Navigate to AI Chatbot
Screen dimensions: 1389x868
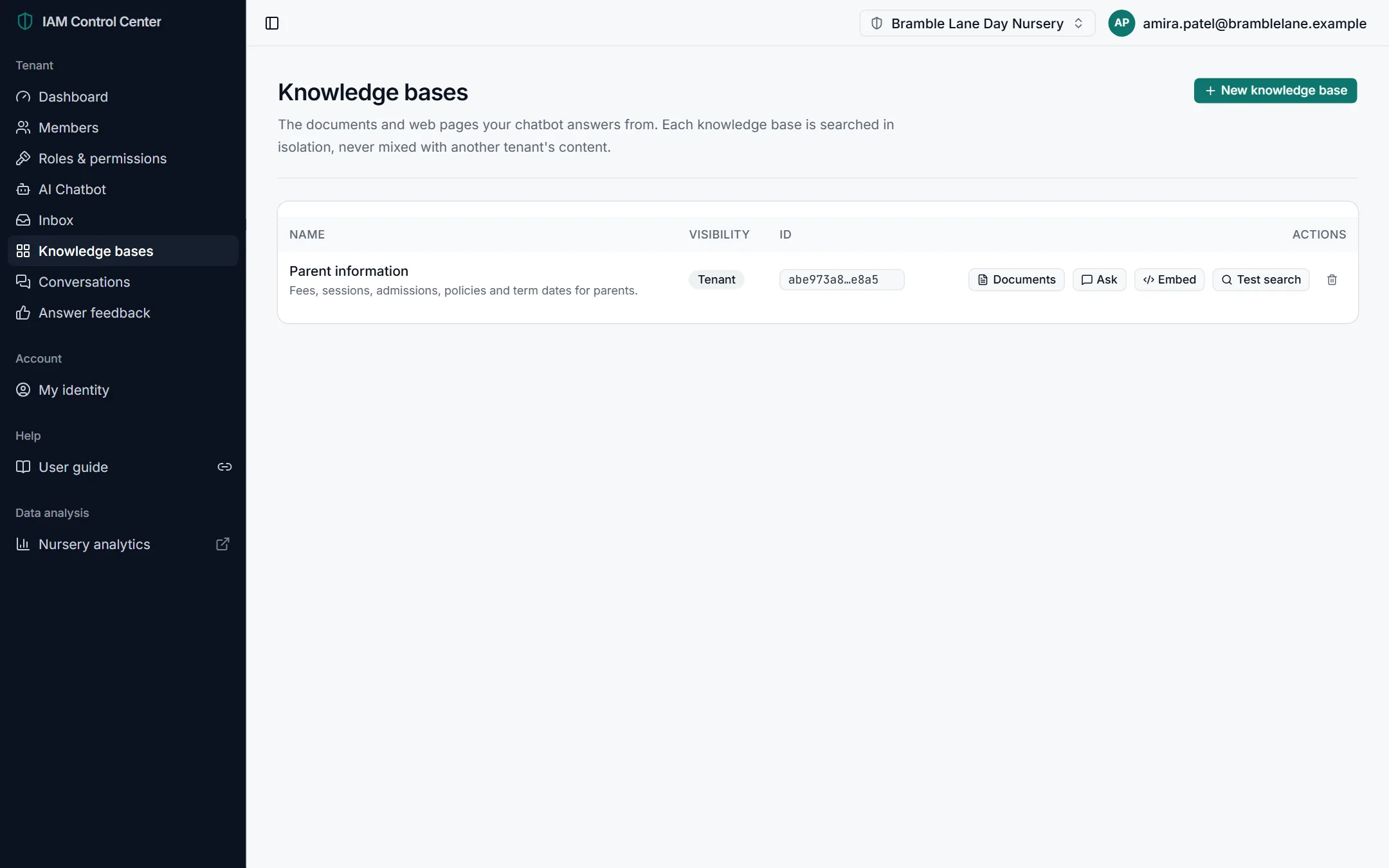[123, 189]
